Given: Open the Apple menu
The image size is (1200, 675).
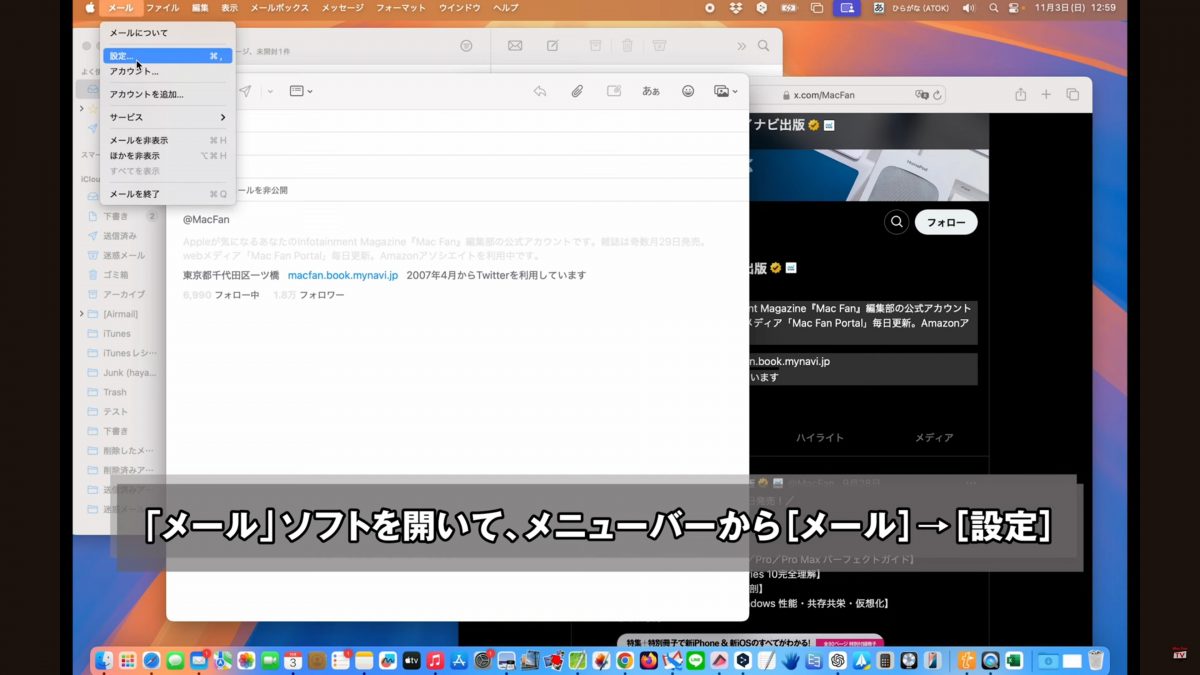Looking at the screenshot, I should [89, 8].
